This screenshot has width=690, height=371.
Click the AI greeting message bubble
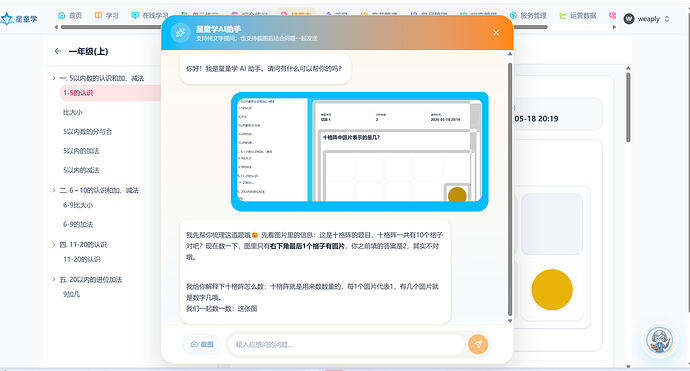(x=265, y=69)
